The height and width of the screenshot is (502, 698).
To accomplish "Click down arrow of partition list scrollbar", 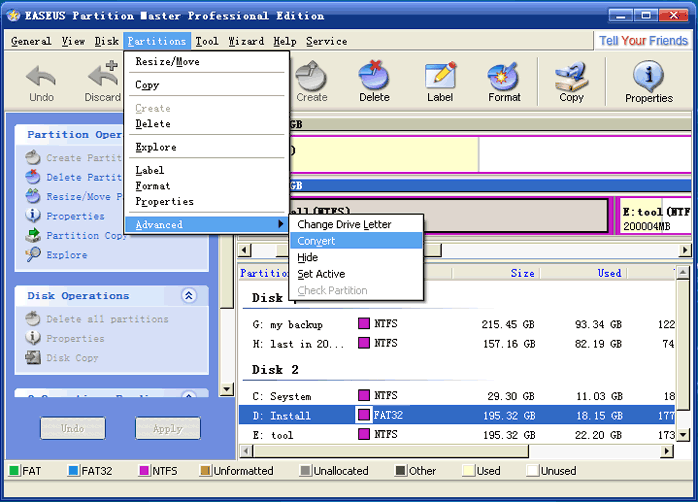I will [683, 435].
